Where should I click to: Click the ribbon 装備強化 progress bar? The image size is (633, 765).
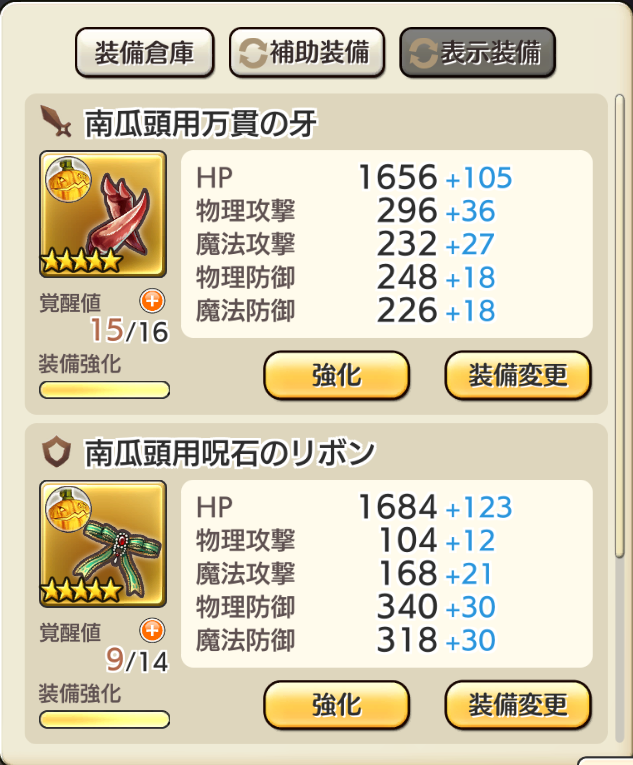point(104,720)
